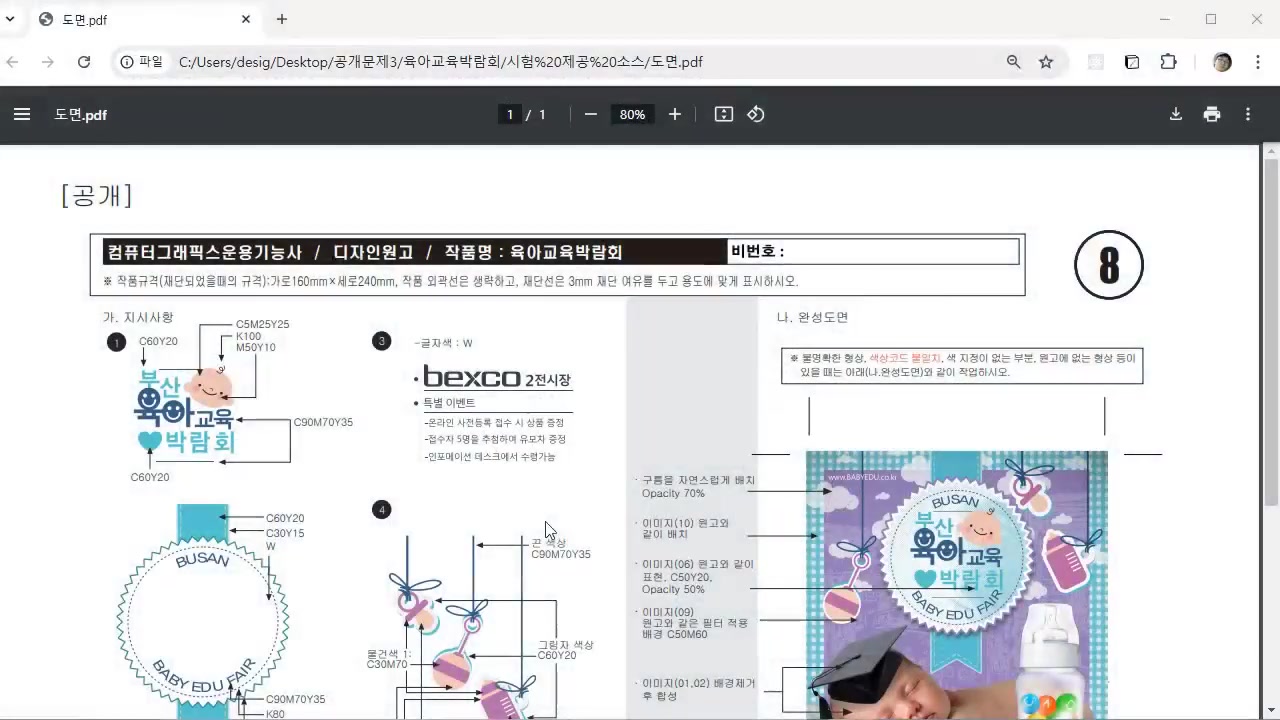Screen dimensions: 1280x720
Task: Open Chrome's three-dot browser menu
Action: (1258, 62)
